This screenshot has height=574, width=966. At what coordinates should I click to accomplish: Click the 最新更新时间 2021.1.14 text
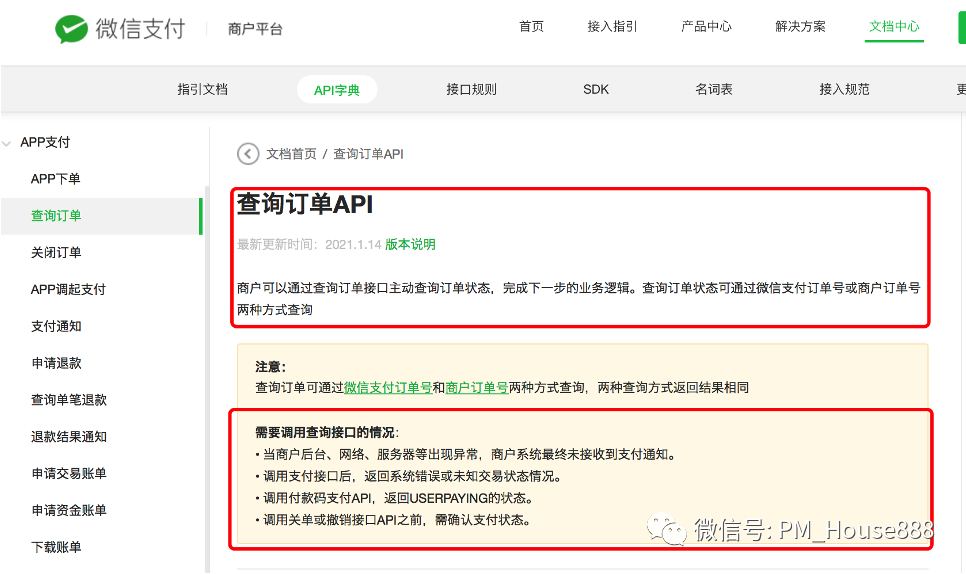click(x=309, y=245)
